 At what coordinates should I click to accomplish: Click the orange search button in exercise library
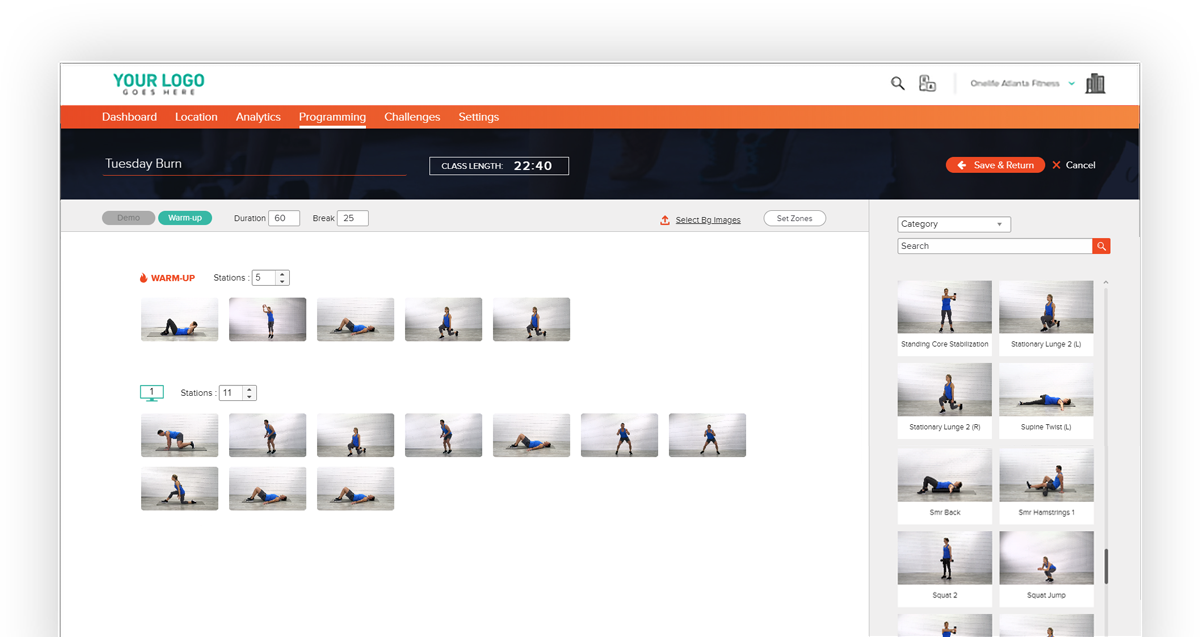tap(1101, 246)
